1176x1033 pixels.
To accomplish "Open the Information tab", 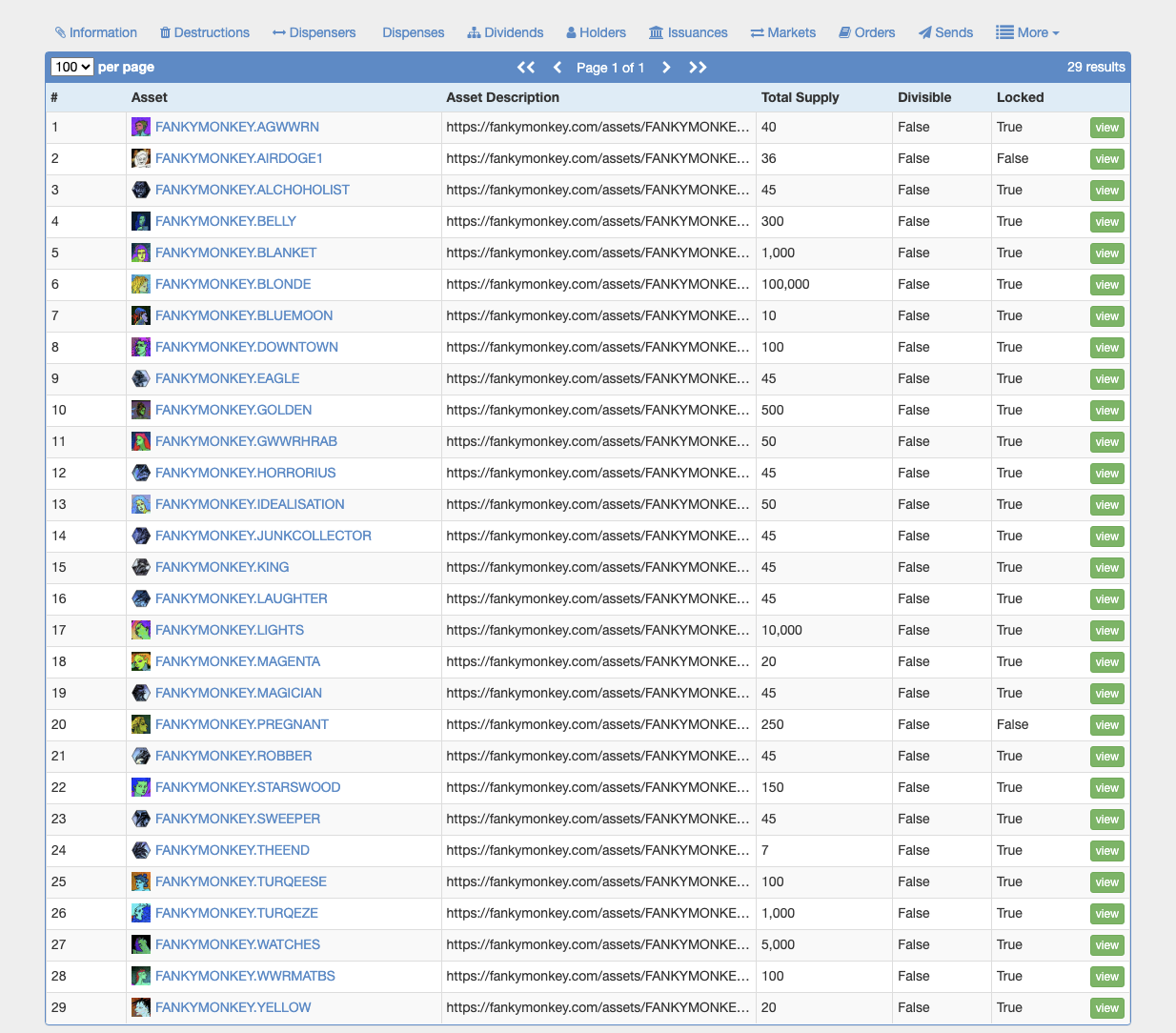I will coord(96,32).
